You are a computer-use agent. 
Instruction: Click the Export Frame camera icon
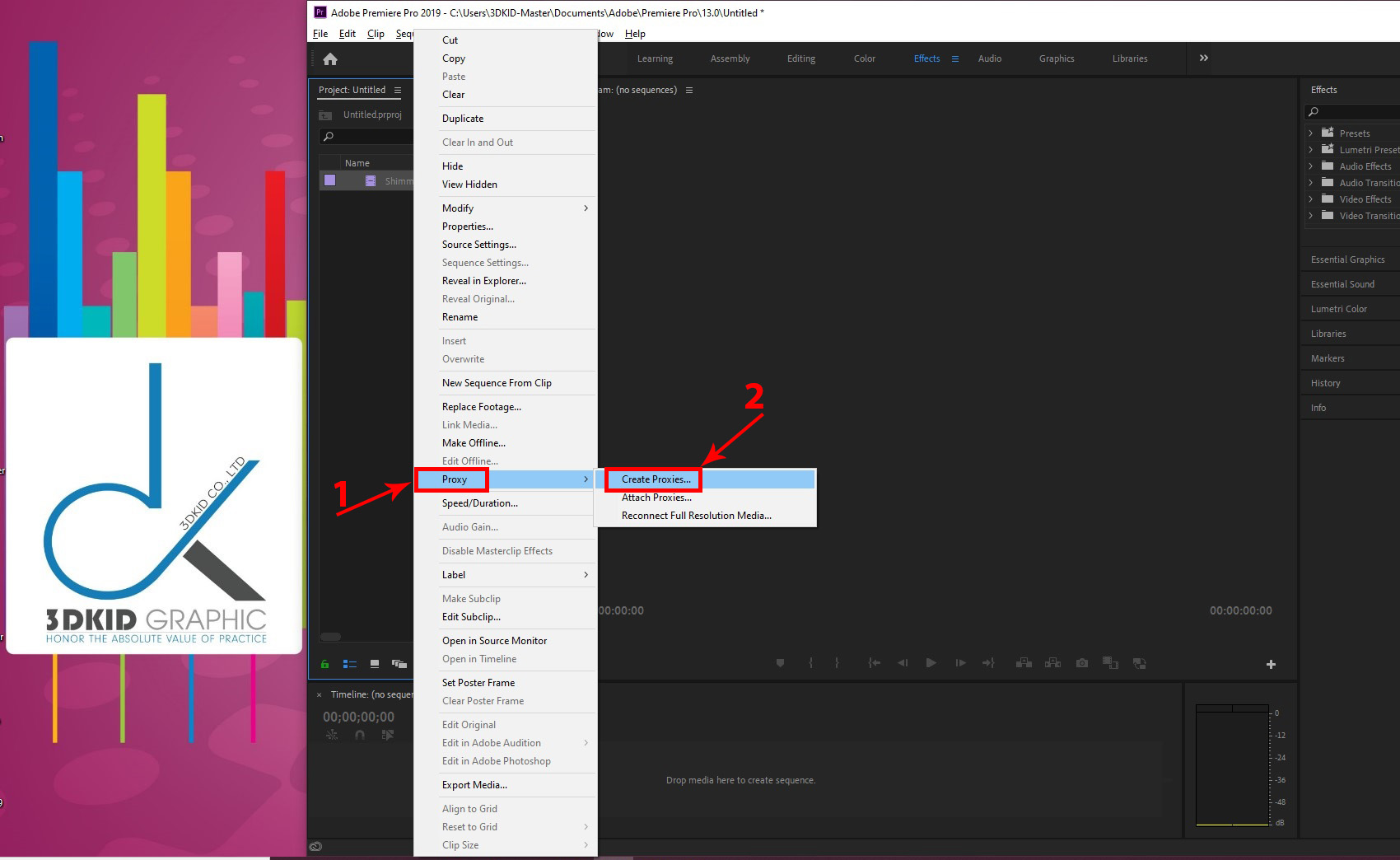(x=1081, y=663)
